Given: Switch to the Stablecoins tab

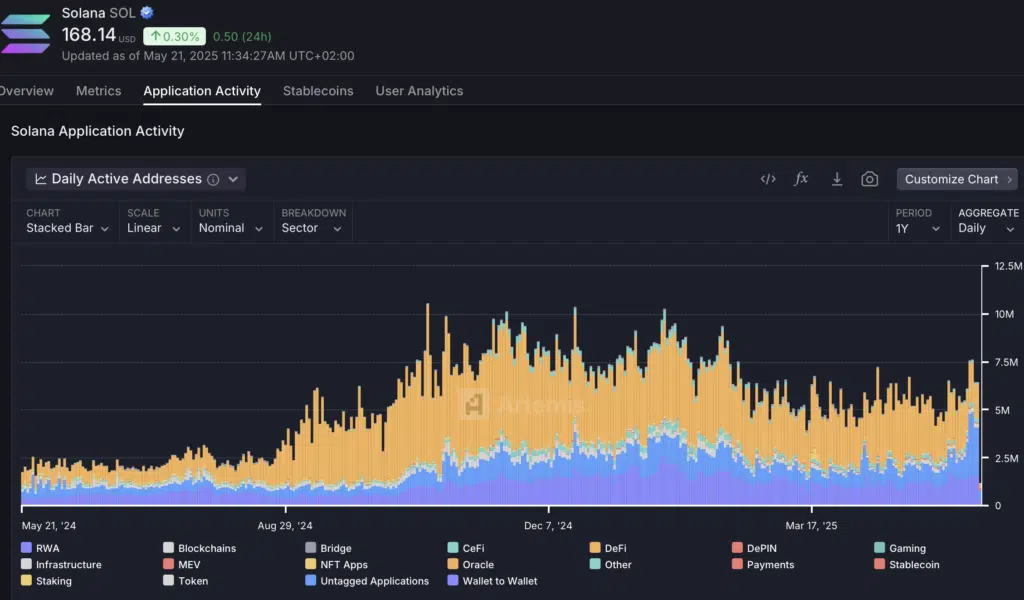Looking at the screenshot, I should click(x=318, y=91).
